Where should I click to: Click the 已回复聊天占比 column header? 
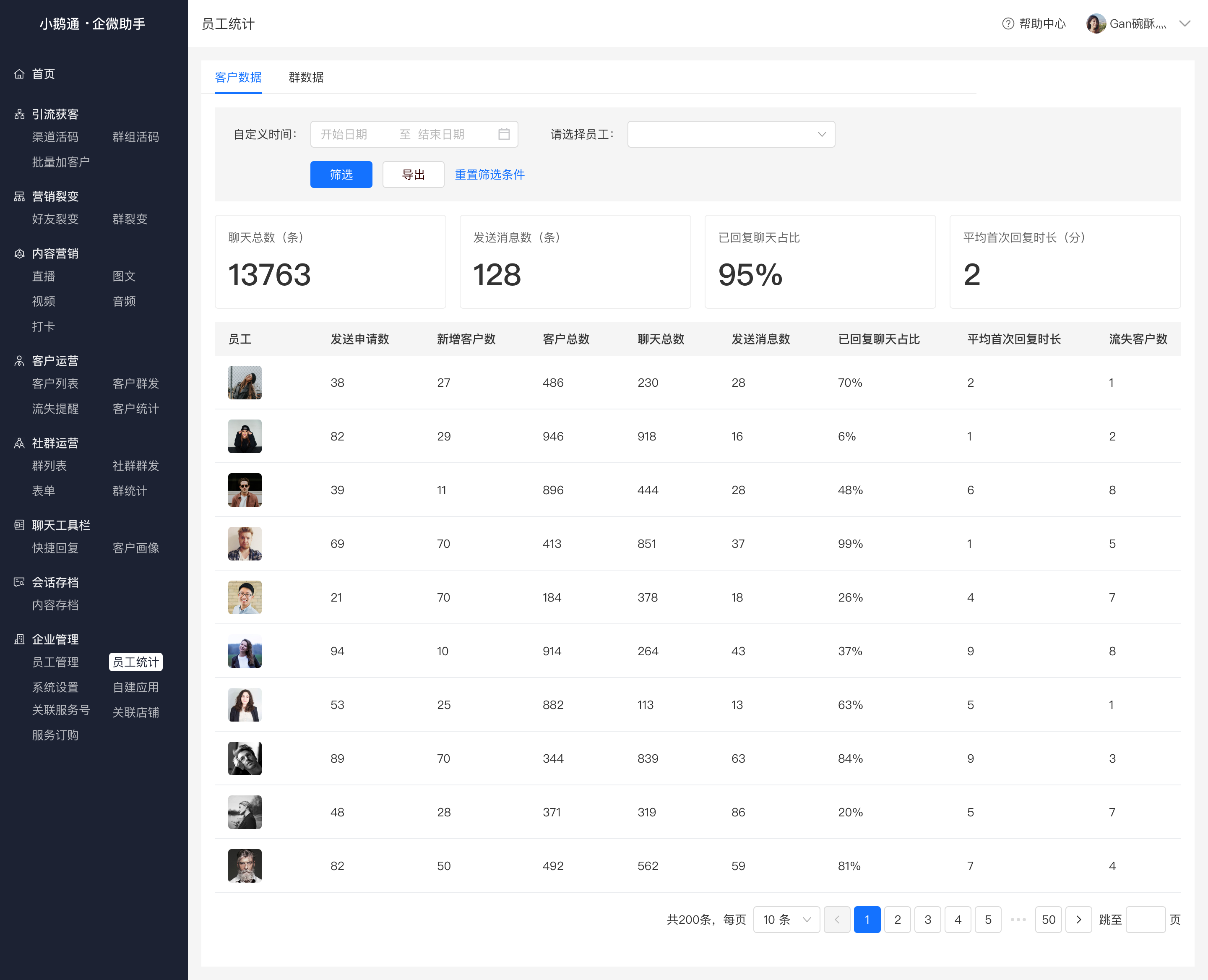click(879, 339)
